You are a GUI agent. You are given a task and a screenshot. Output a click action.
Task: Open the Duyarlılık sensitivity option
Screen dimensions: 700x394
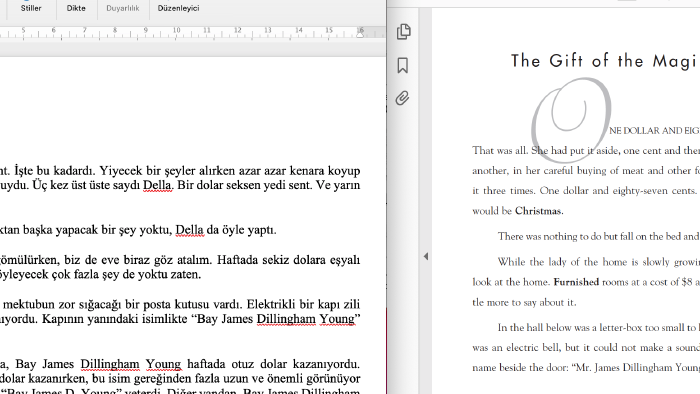click(123, 8)
